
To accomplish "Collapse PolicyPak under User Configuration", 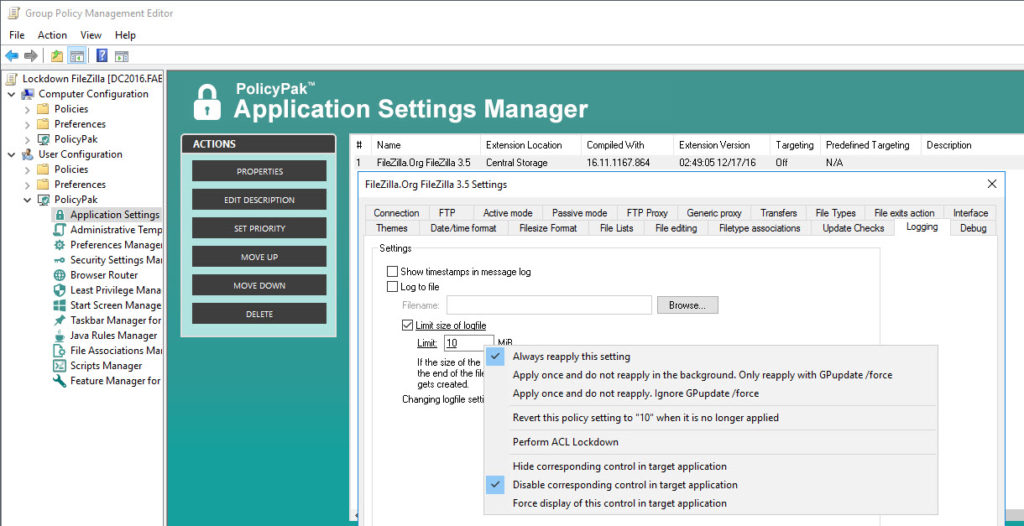I will 27,200.
